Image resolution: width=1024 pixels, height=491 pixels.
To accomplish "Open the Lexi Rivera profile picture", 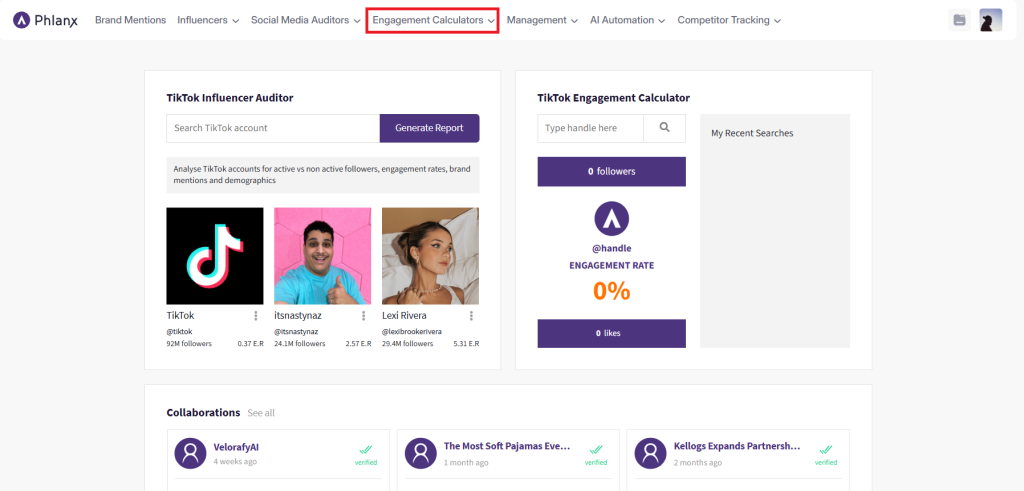I will click(430, 256).
